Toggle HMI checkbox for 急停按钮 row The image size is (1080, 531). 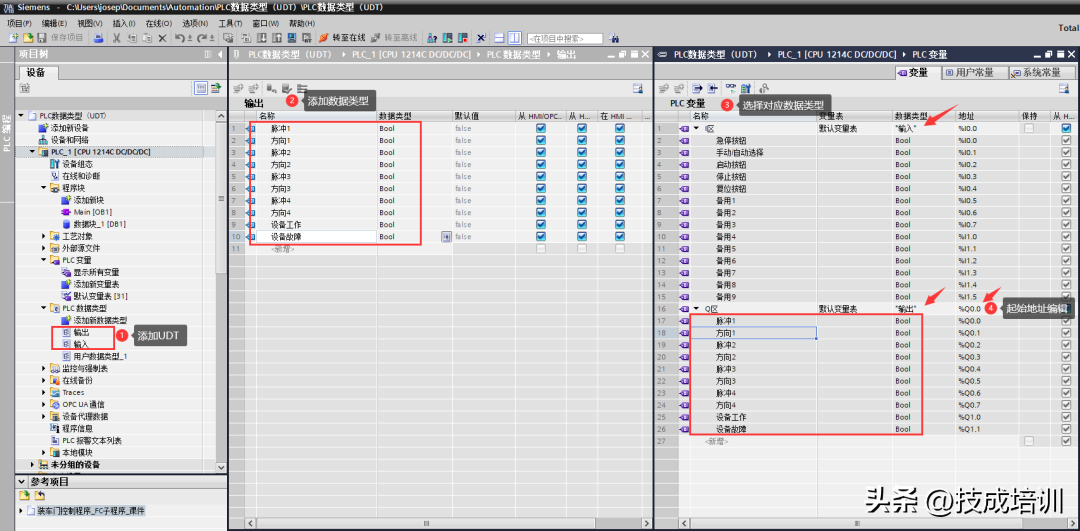(1066, 141)
